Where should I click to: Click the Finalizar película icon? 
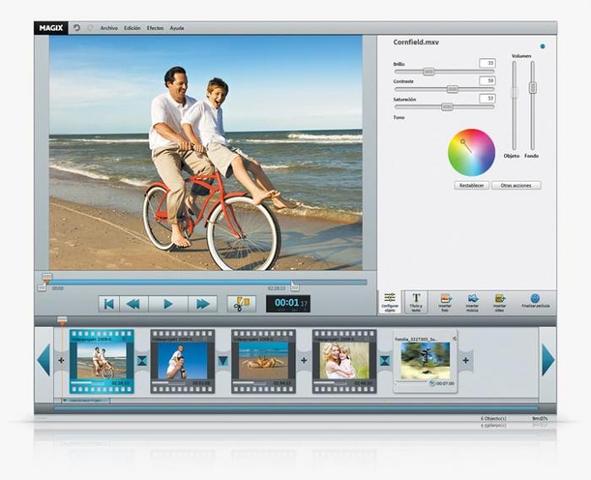[x=535, y=301]
